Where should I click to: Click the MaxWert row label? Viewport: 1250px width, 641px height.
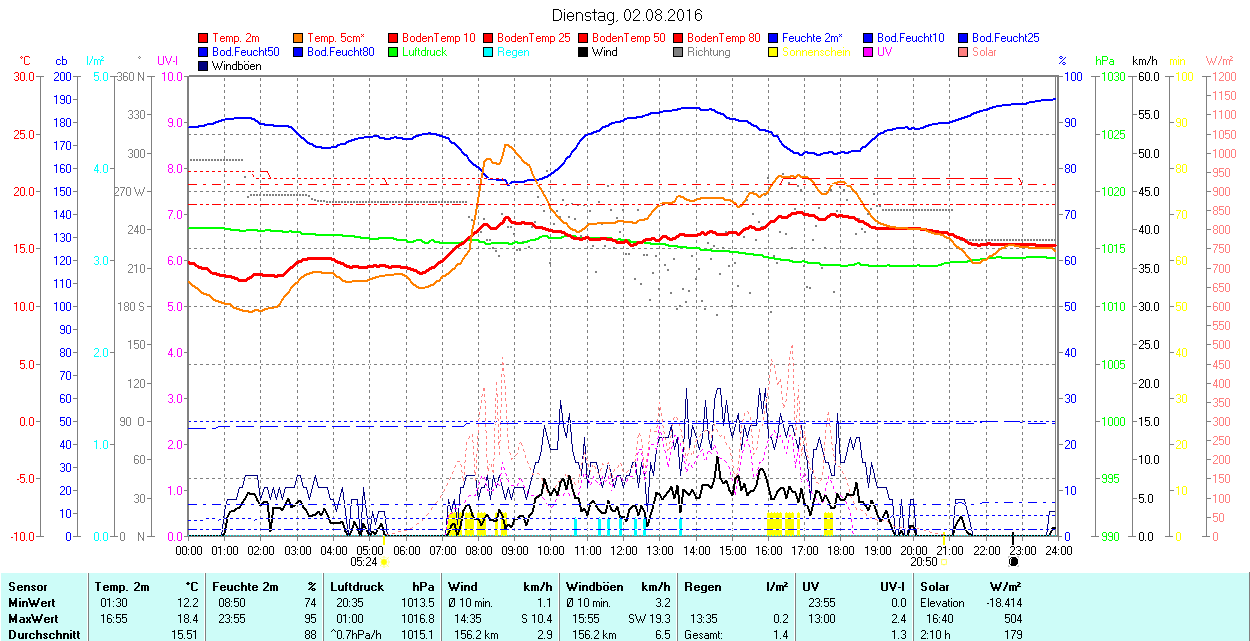34,618
